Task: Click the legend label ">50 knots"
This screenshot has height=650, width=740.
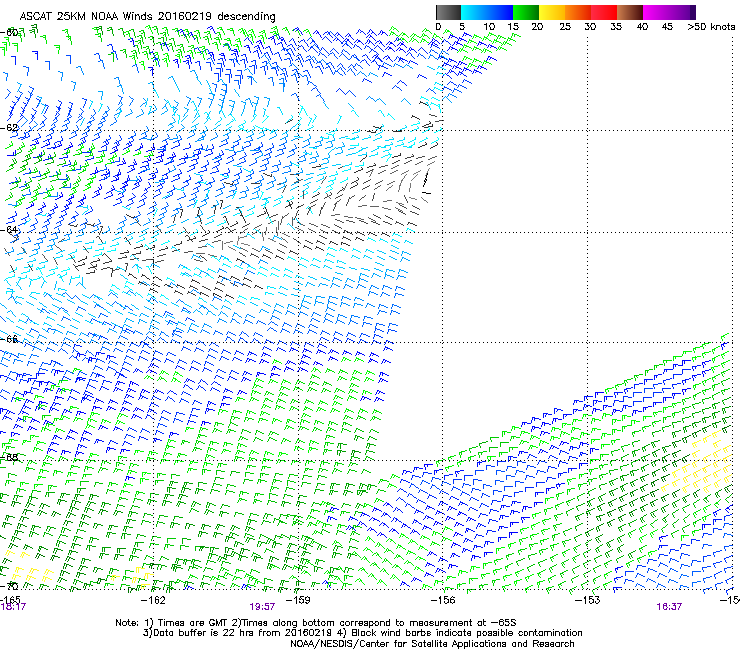Action: coord(711,27)
